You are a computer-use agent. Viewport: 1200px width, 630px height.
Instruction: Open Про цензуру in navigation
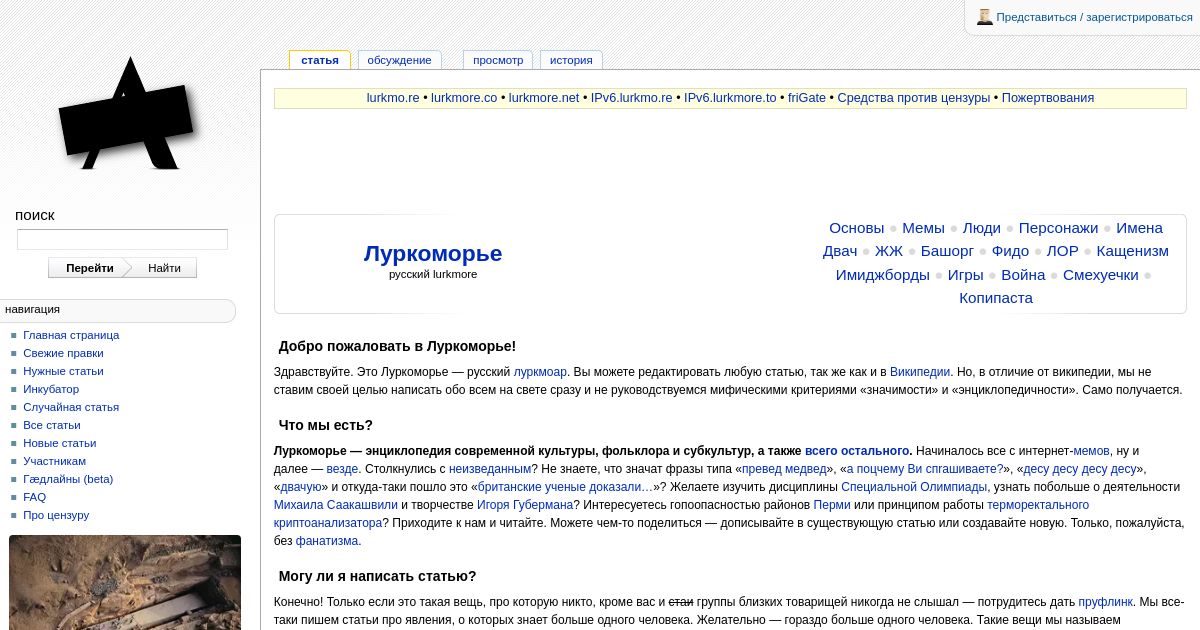point(56,515)
